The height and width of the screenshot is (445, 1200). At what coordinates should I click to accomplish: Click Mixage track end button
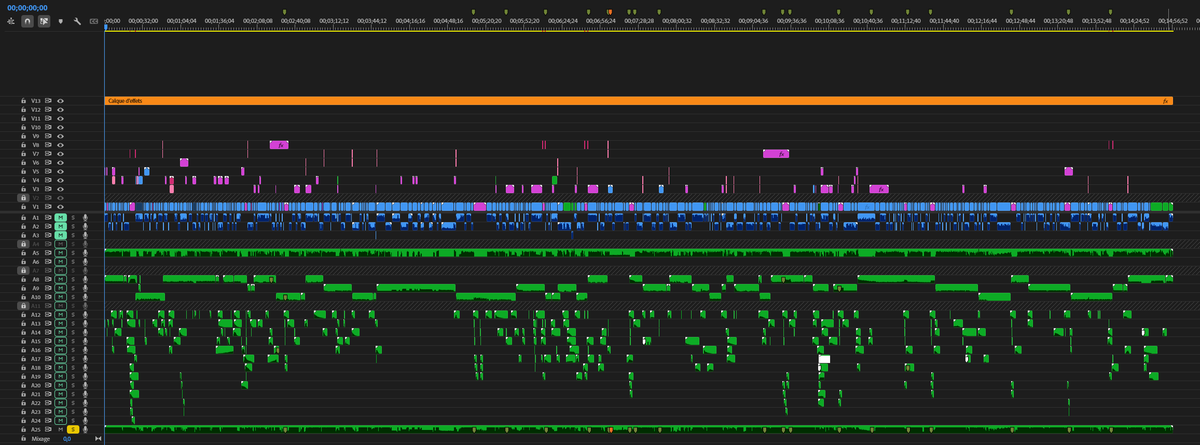click(x=98, y=438)
